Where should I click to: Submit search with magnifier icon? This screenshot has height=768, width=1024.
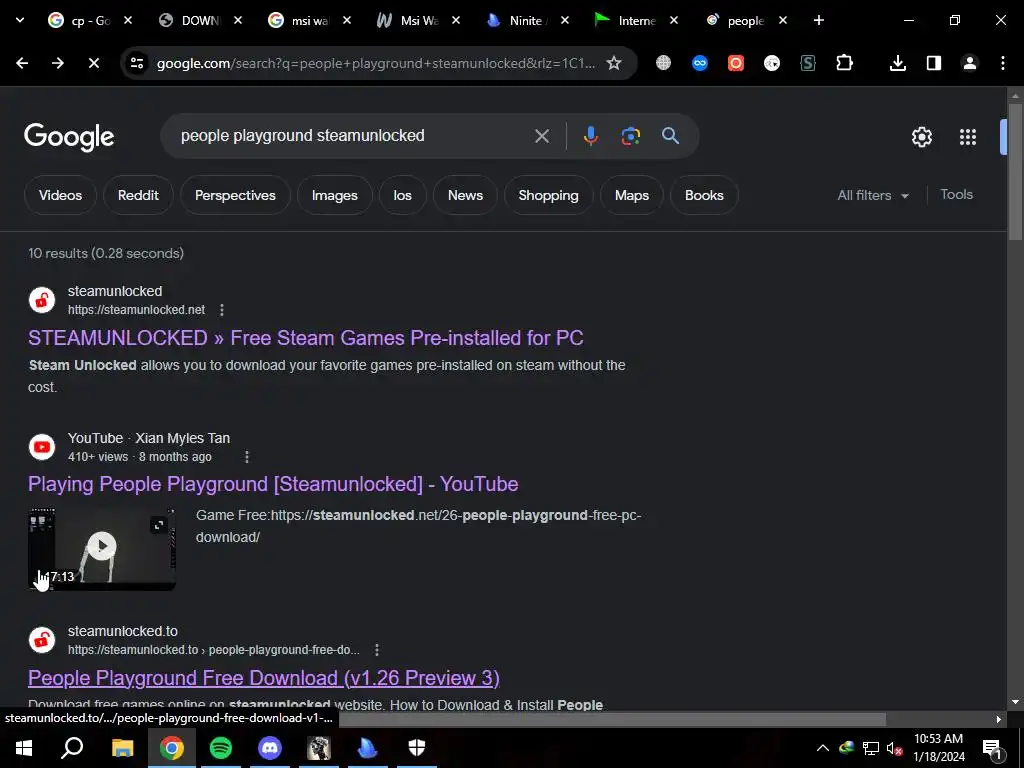670,136
